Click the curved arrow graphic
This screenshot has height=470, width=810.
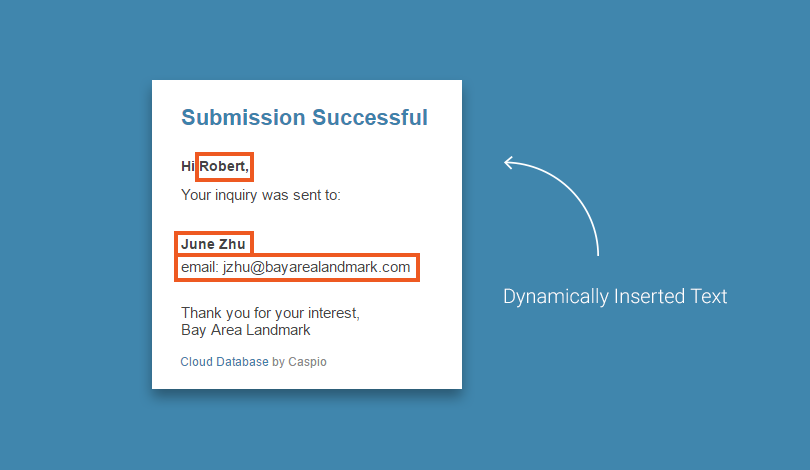point(551,206)
